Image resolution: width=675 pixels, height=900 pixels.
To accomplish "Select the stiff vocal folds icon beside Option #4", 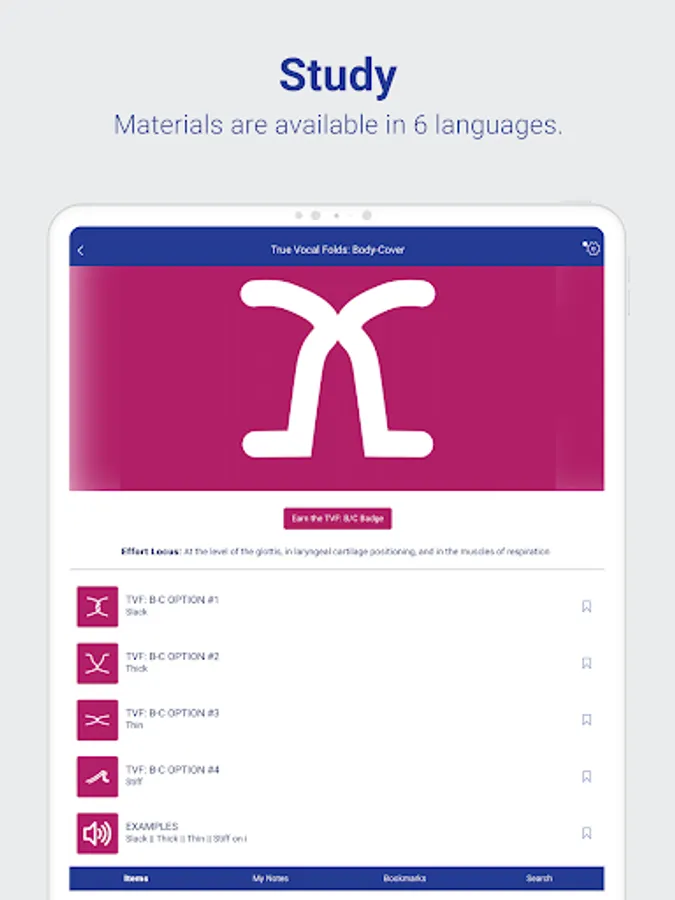I will [x=97, y=776].
